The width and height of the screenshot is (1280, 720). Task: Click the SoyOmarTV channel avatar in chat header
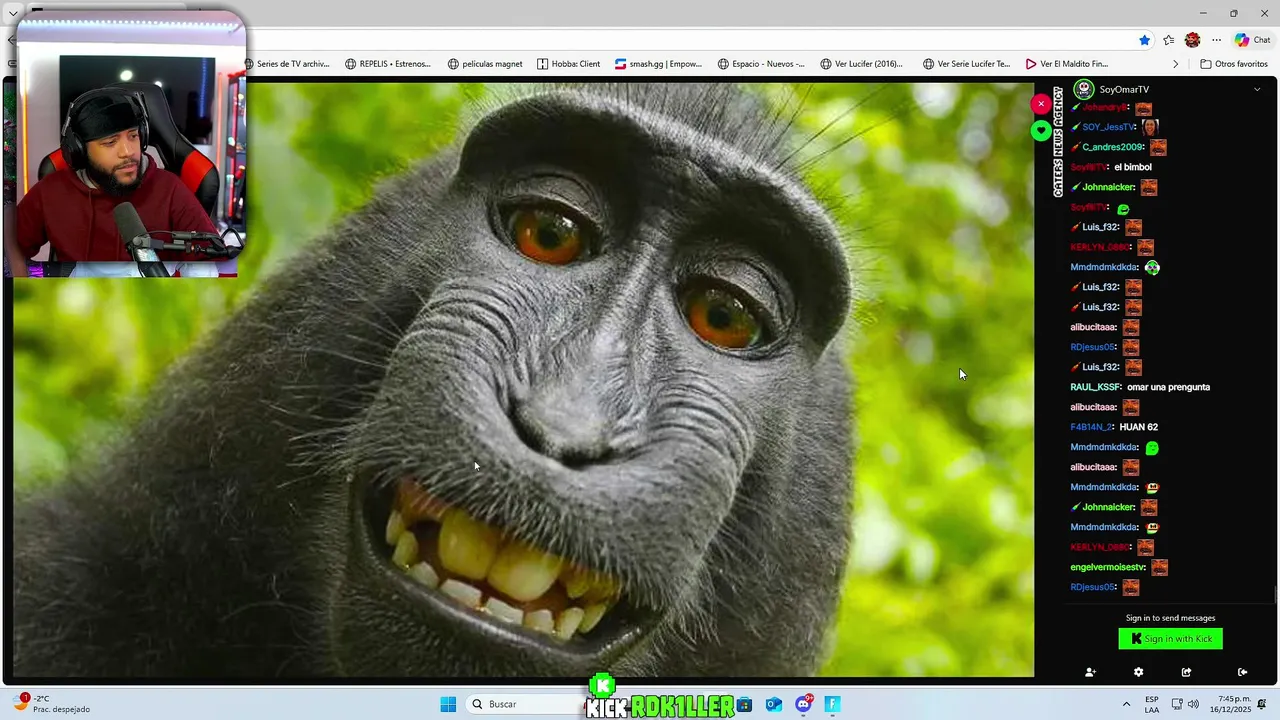pos(1084,90)
